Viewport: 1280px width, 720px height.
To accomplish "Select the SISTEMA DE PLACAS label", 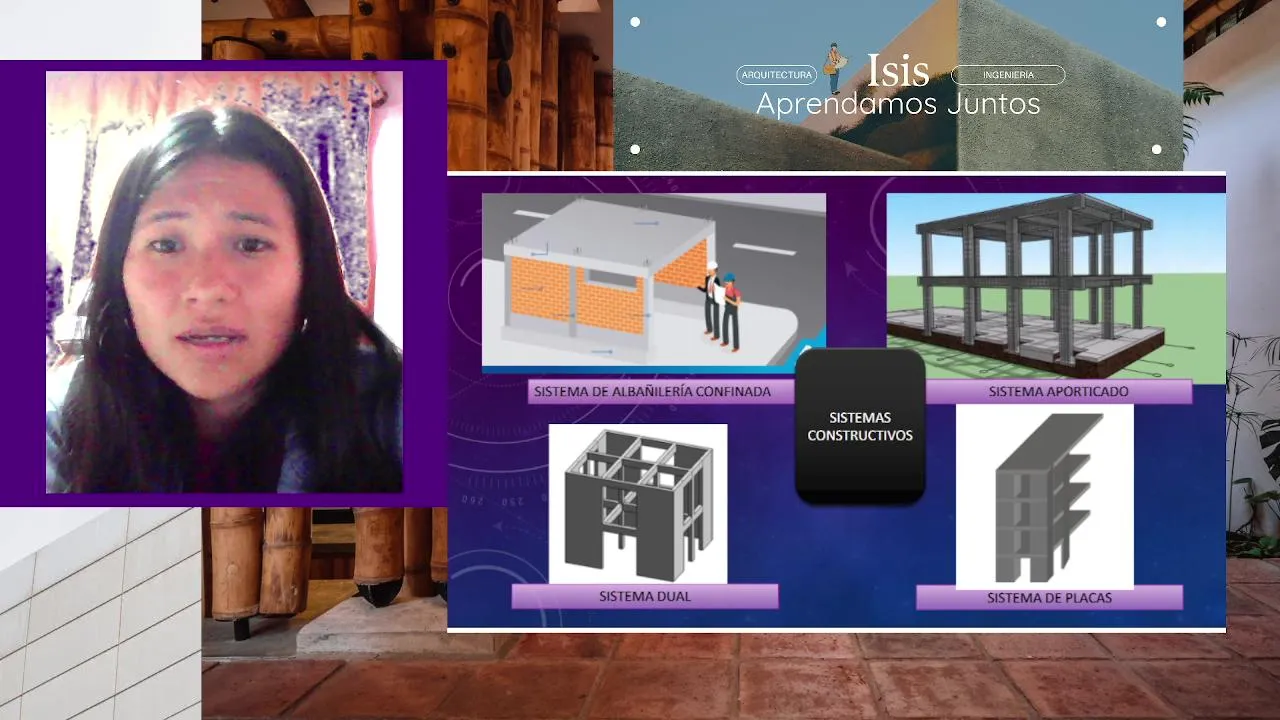I will [x=1049, y=598].
